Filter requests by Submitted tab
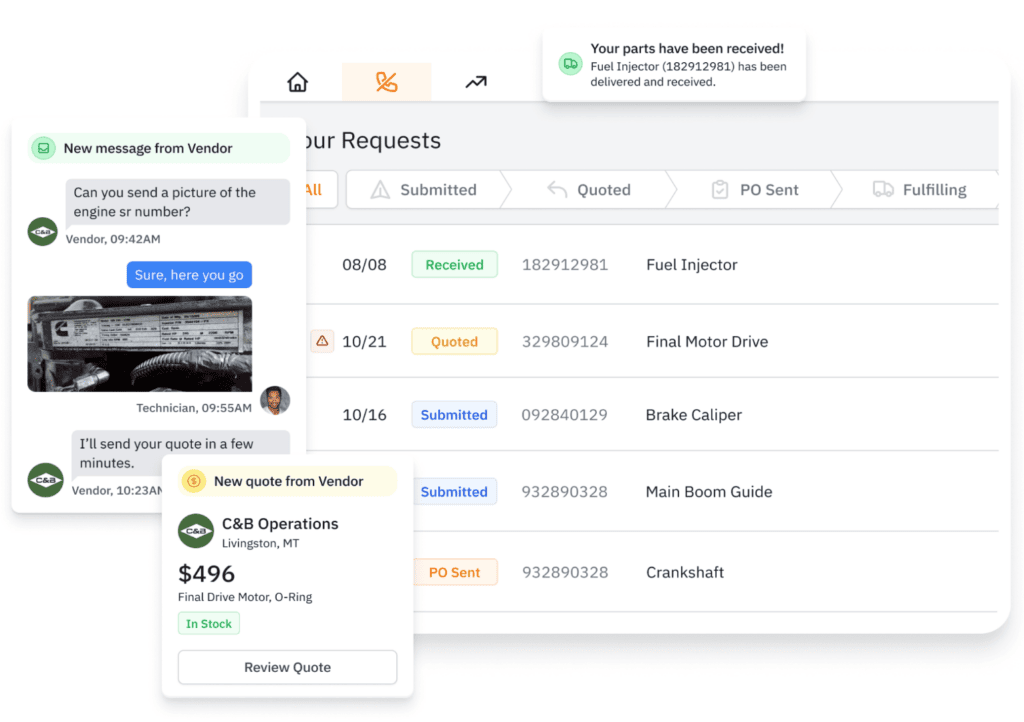This screenshot has width=1024, height=722. 425,190
